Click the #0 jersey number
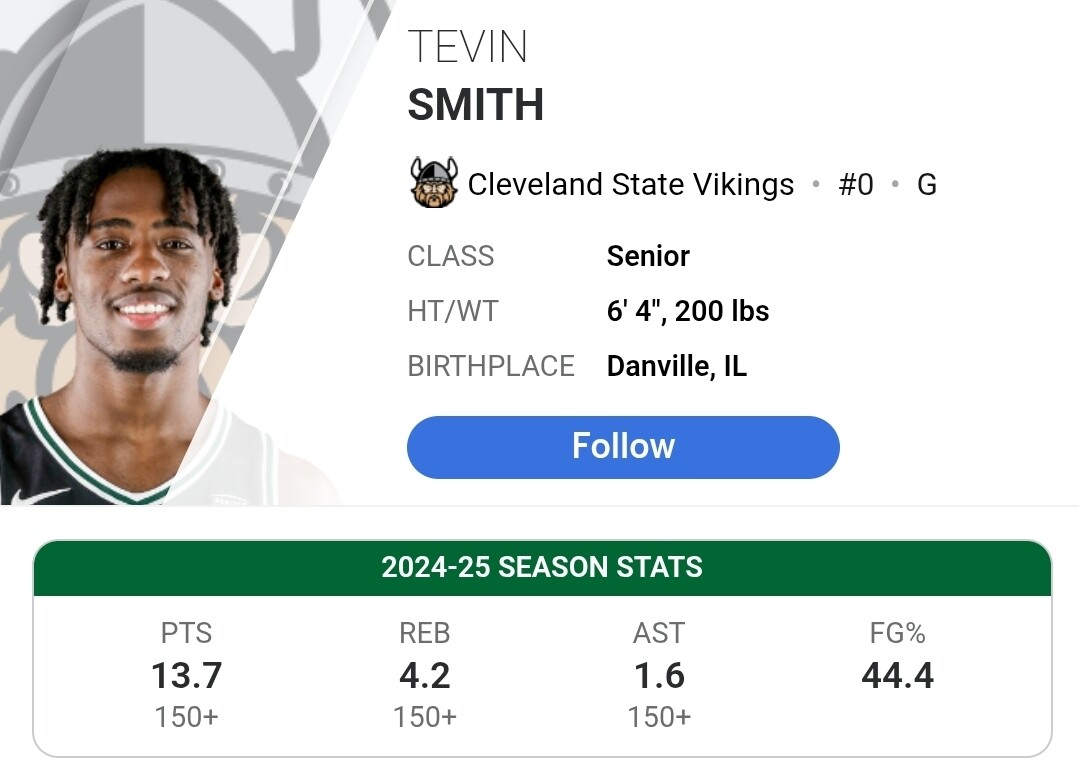 click(x=856, y=185)
